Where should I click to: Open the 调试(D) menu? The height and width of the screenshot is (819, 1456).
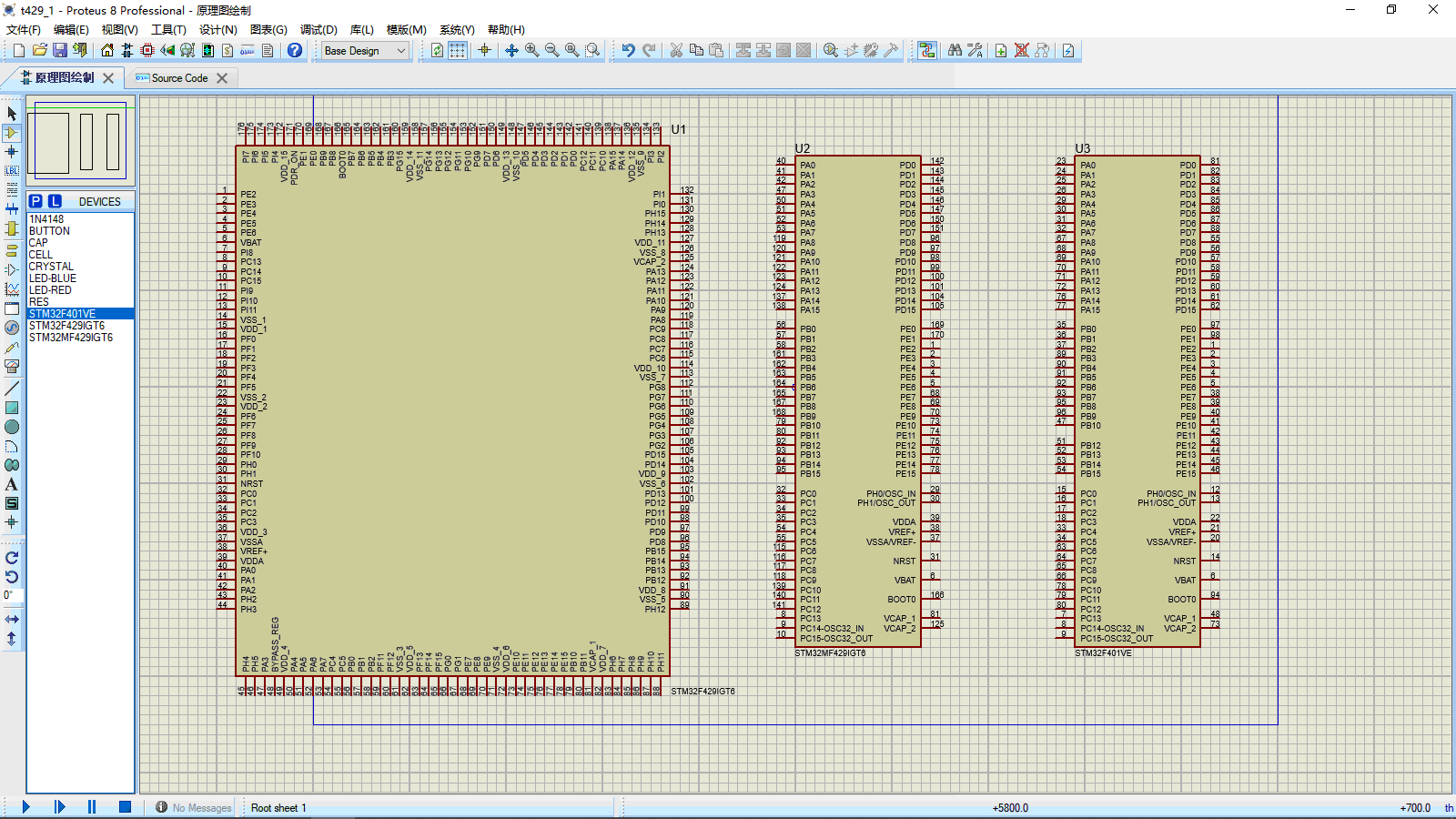(x=318, y=29)
